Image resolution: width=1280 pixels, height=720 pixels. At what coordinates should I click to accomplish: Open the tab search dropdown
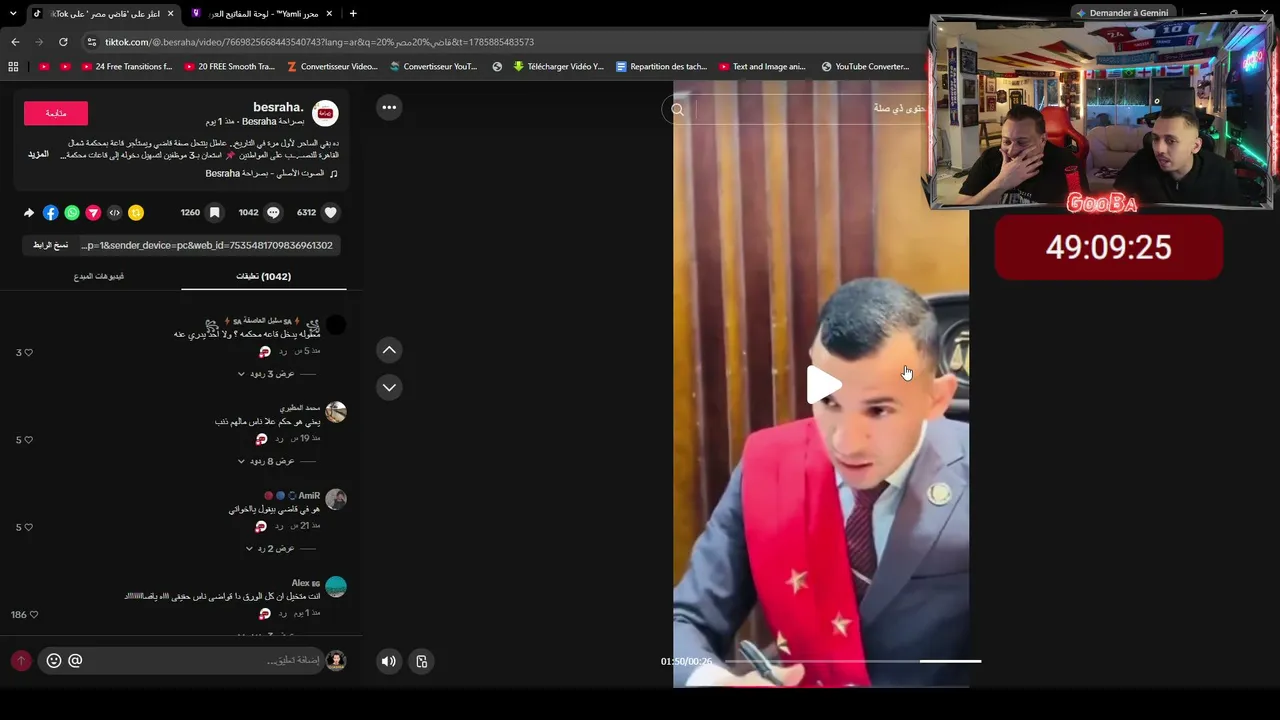pyautogui.click(x=13, y=13)
